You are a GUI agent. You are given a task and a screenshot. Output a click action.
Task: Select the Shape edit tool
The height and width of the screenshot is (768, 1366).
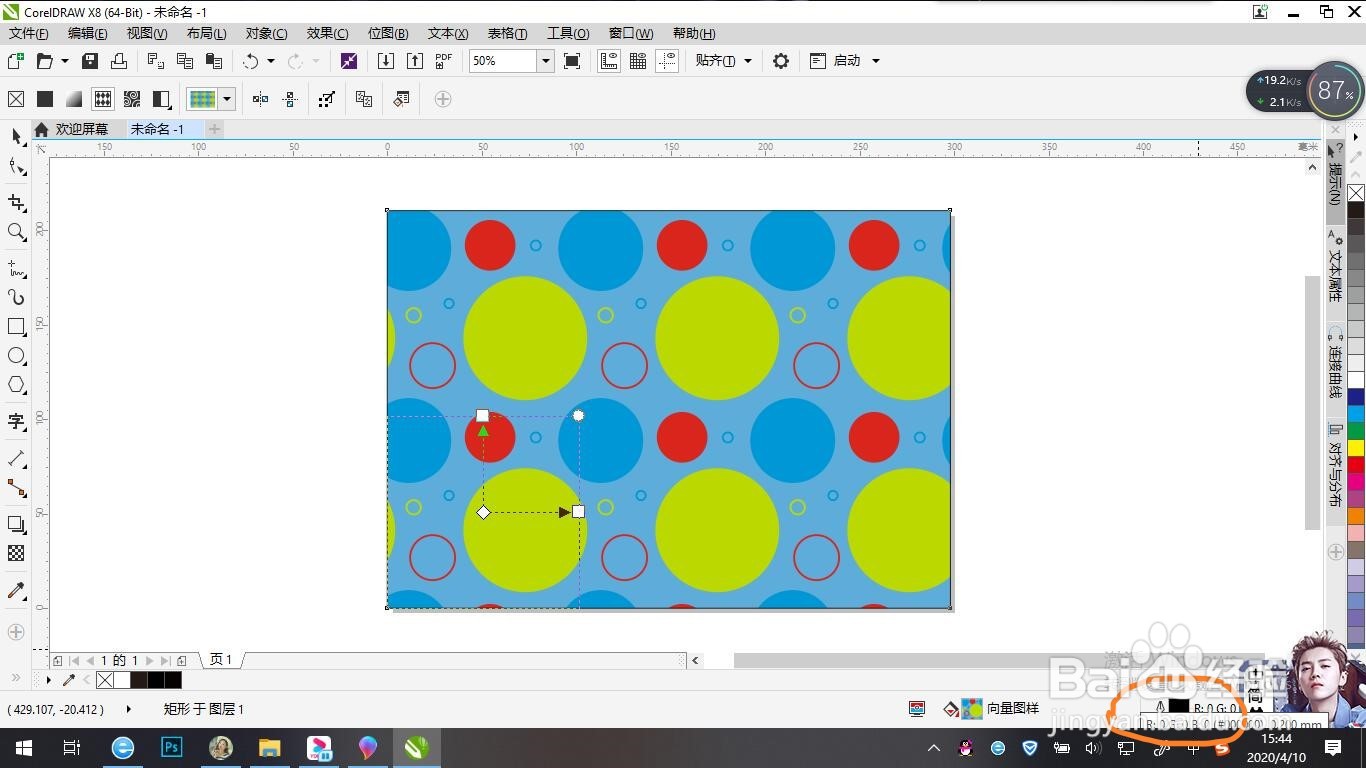tap(16, 166)
